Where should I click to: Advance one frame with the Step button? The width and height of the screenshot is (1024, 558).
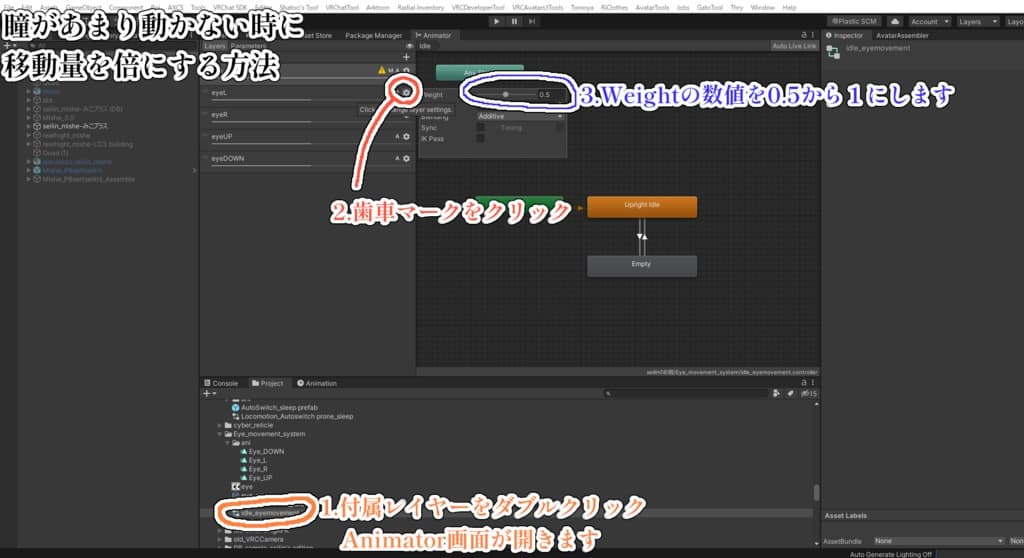tap(532, 22)
